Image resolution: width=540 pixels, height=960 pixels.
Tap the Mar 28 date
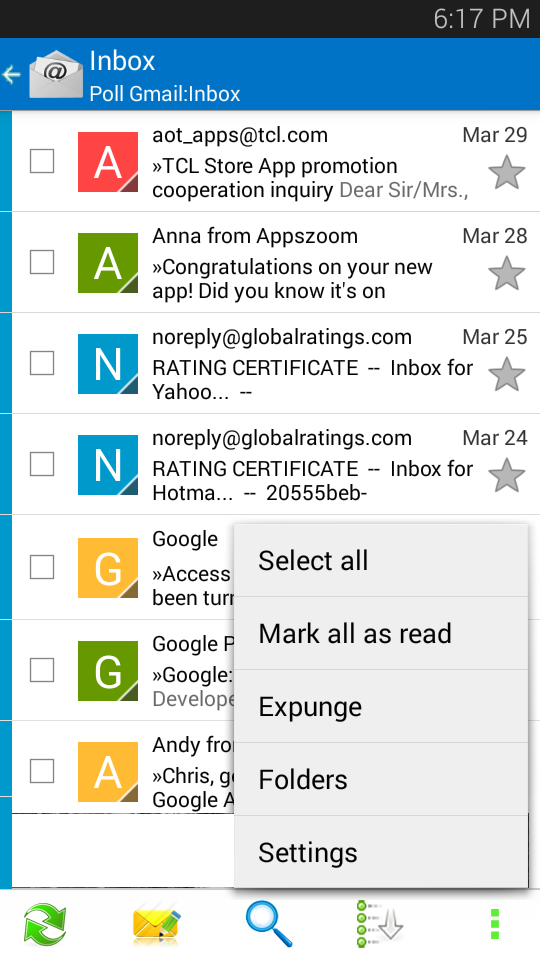coord(495,236)
